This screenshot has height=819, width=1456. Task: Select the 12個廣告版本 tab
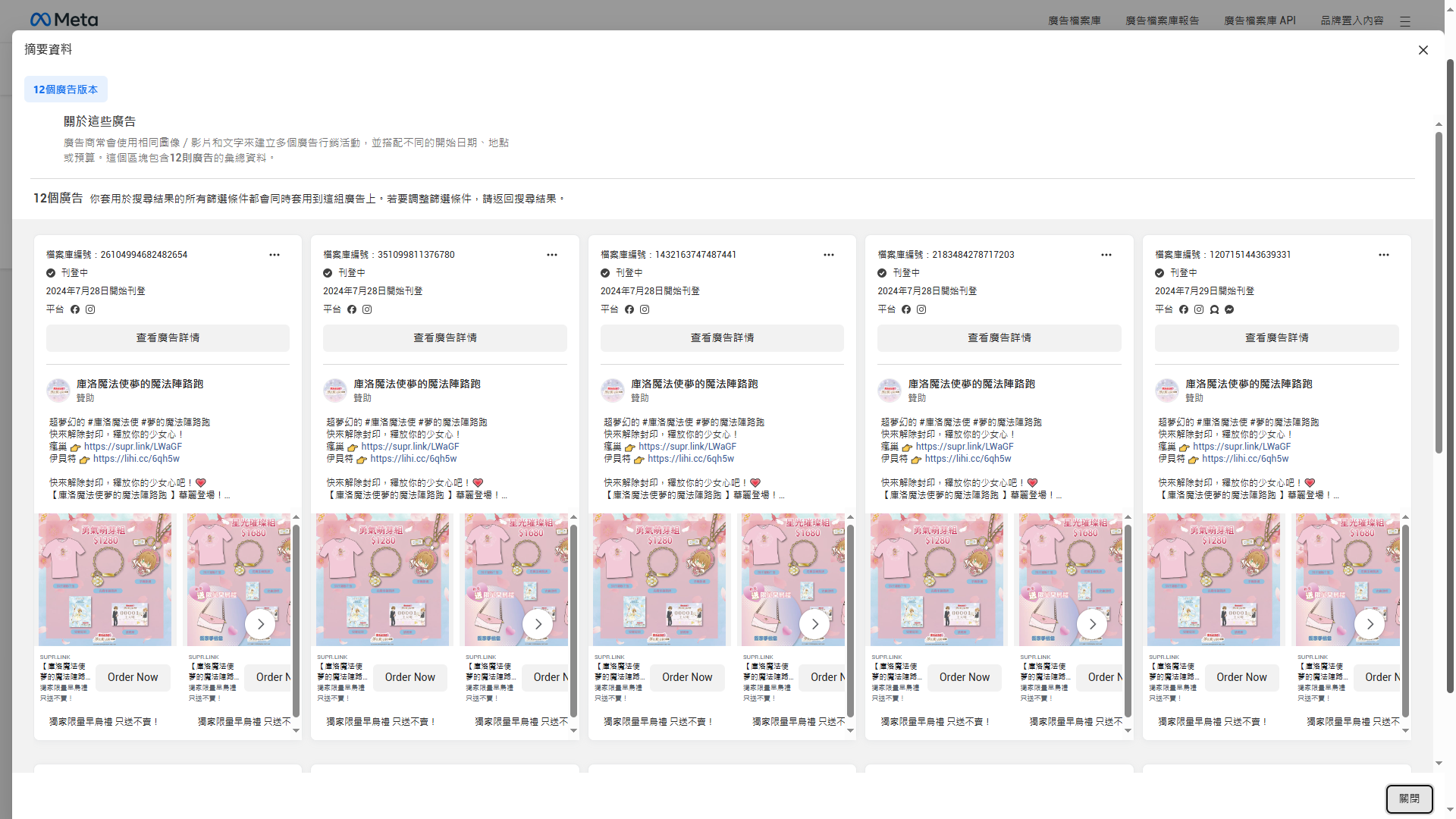click(x=66, y=89)
